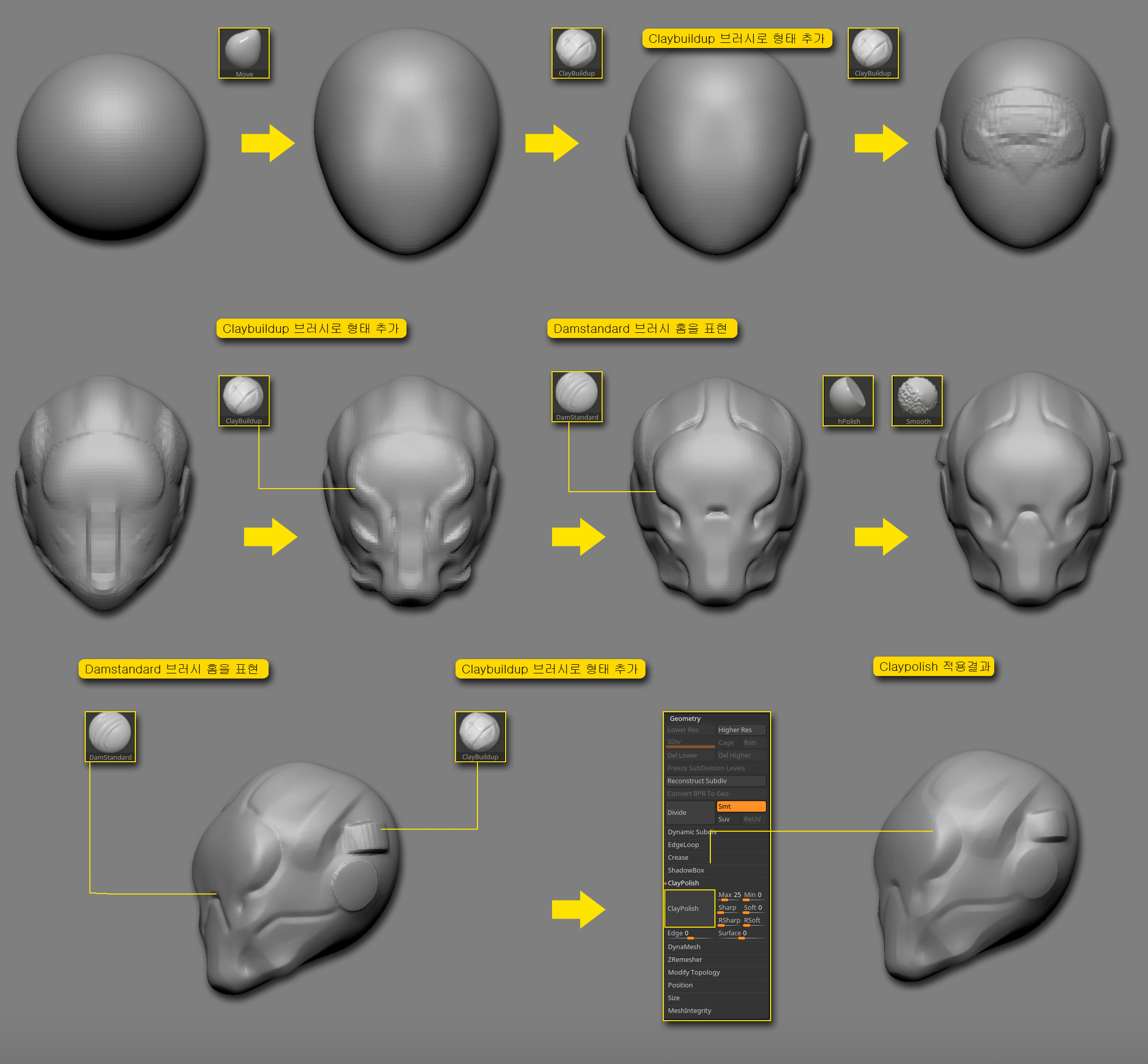The height and width of the screenshot is (1064, 1148).
Task: Click the Reconstruct Subdiv button
Action: click(x=698, y=781)
